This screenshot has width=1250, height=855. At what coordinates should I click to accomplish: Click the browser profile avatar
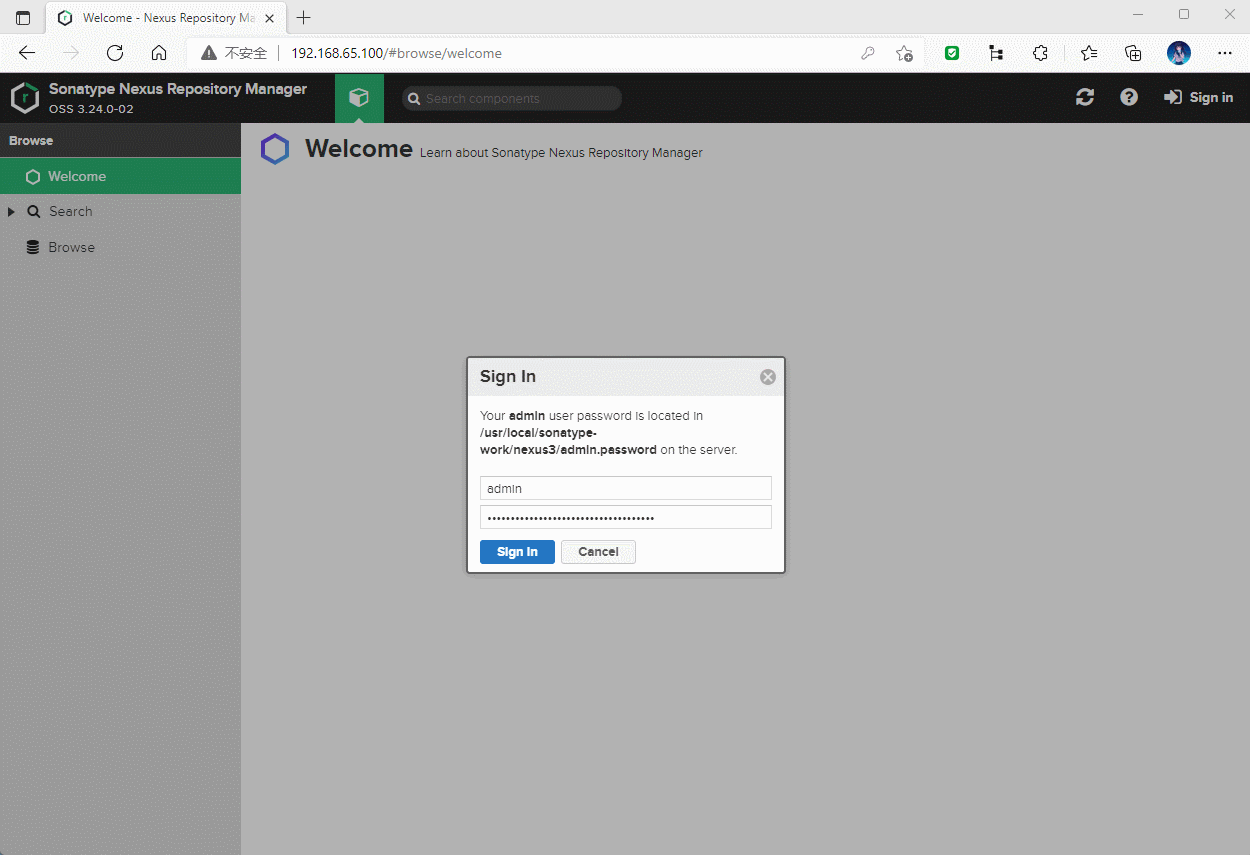coord(1179,53)
